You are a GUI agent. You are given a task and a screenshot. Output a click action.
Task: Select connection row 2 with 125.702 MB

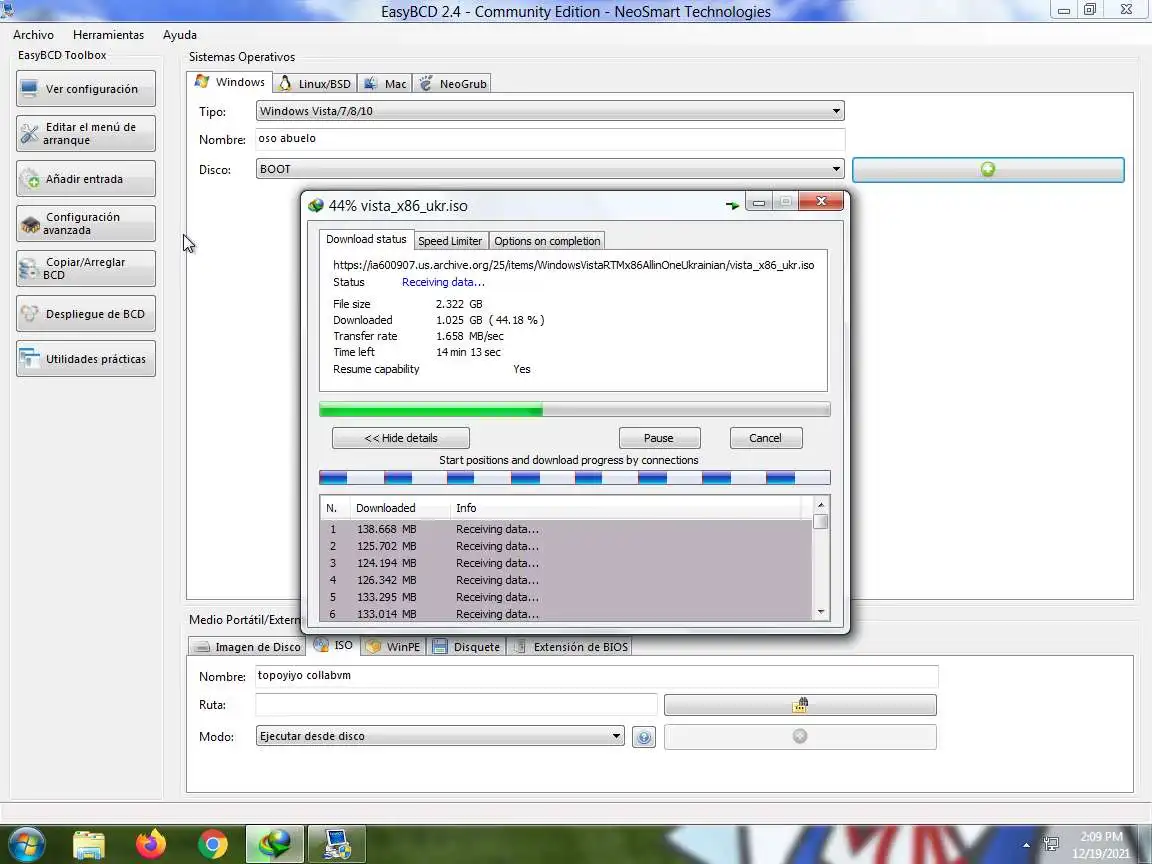pyautogui.click(x=566, y=546)
